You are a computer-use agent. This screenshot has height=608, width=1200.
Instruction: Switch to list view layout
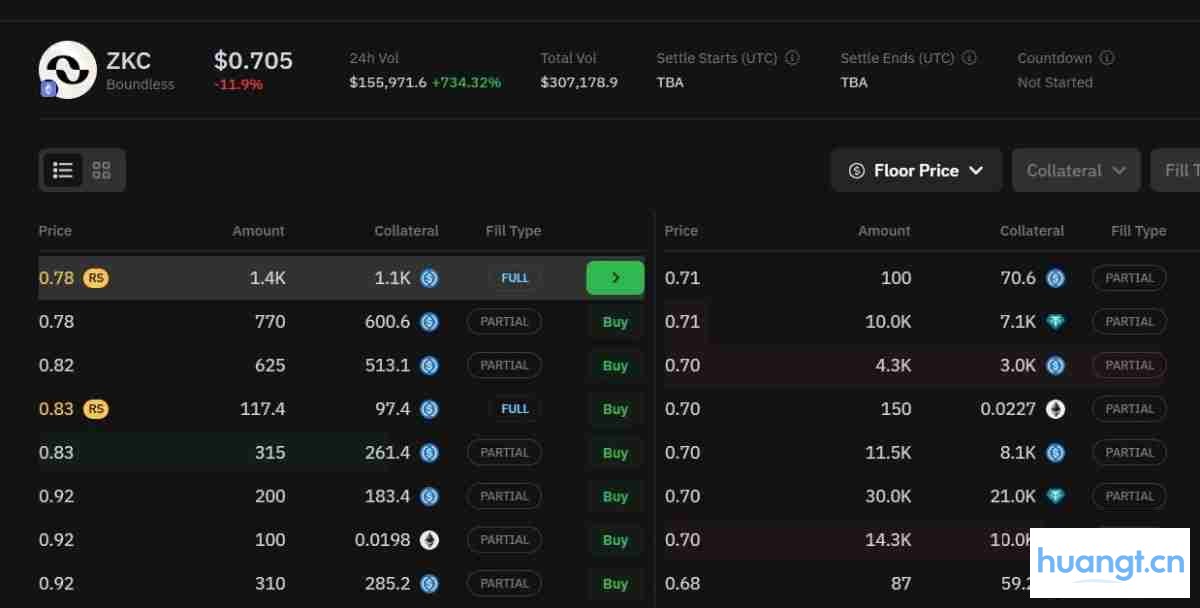(63, 170)
